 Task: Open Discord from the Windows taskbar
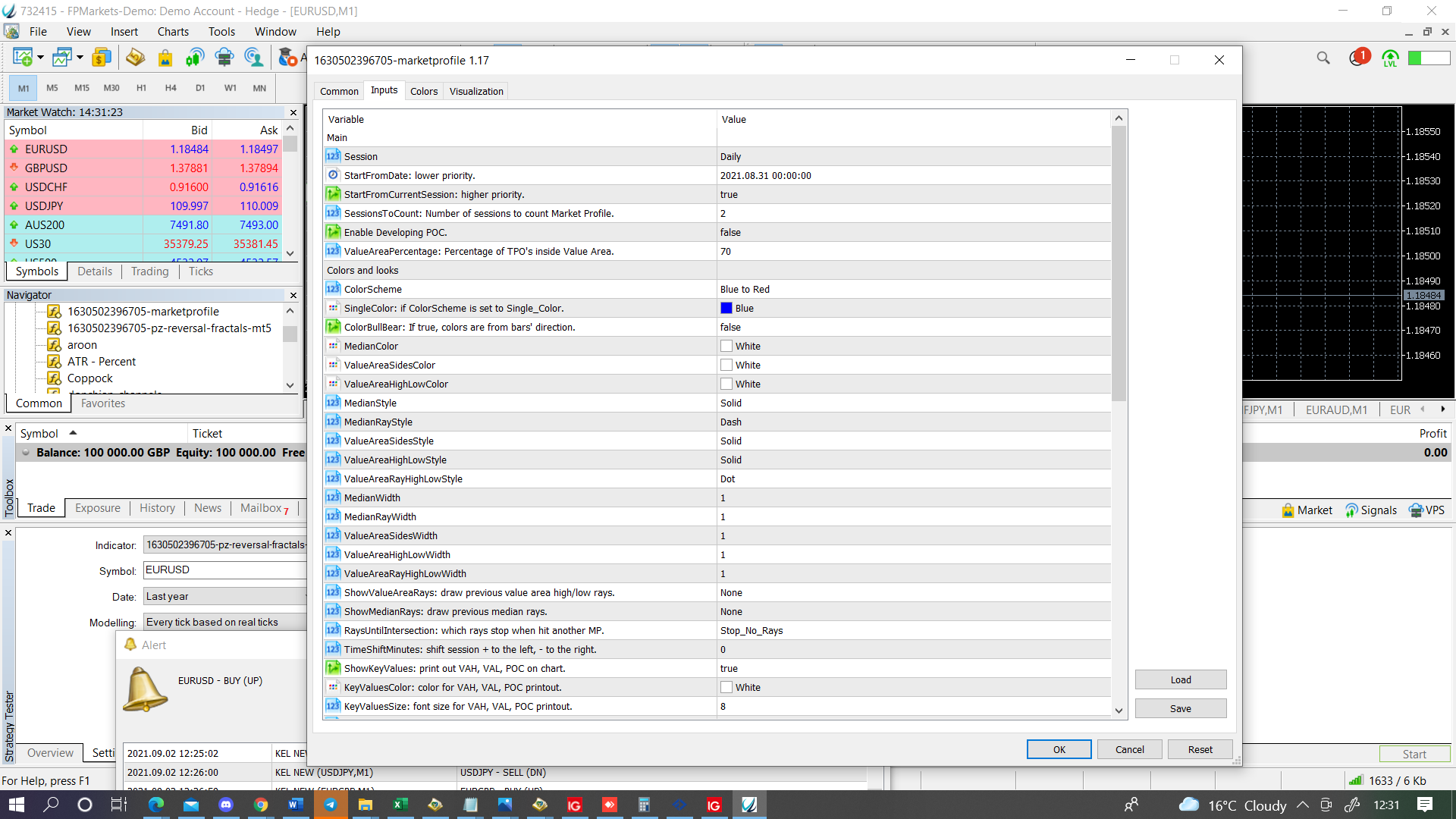click(x=226, y=805)
